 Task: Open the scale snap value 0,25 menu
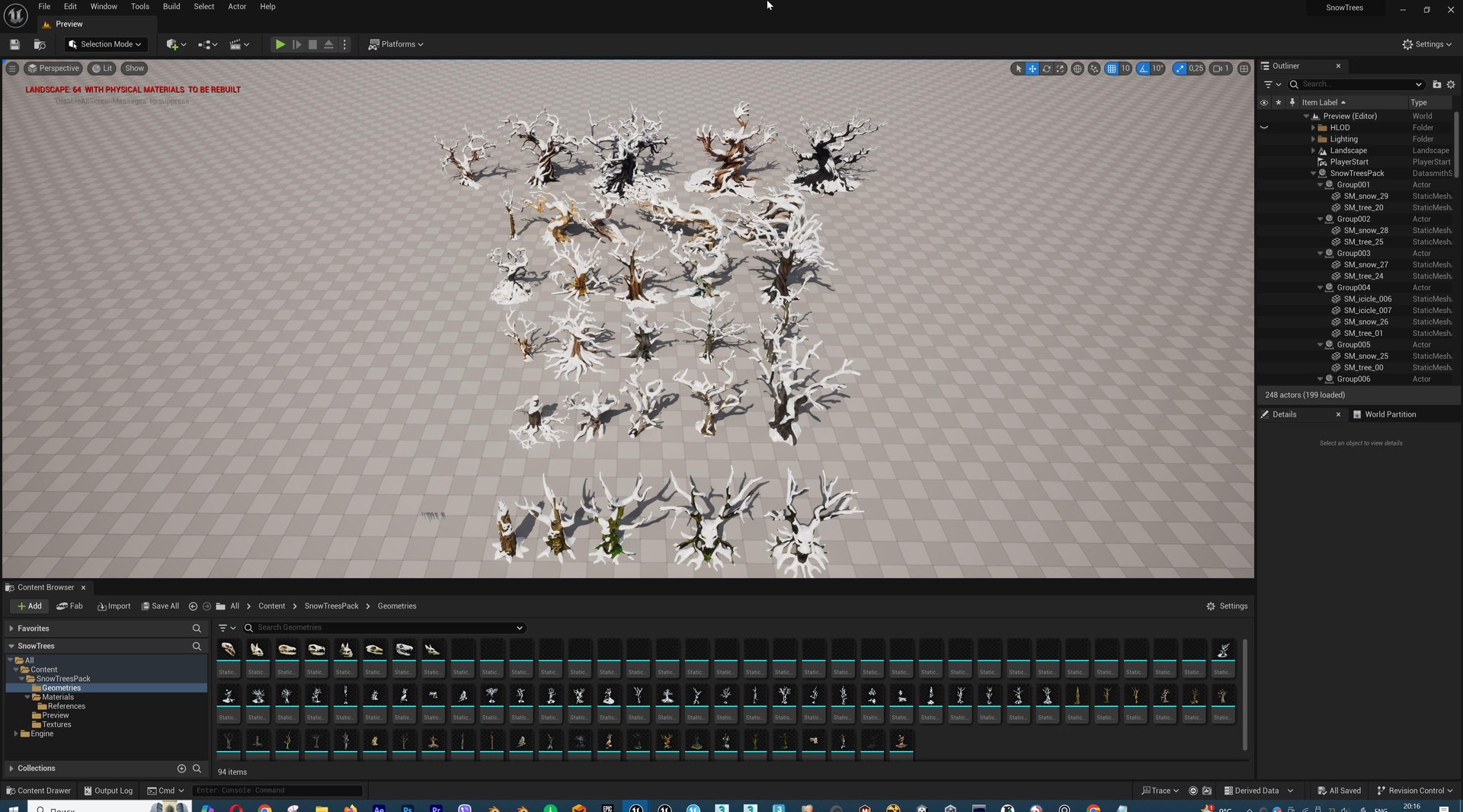pyautogui.click(x=1196, y=69)
